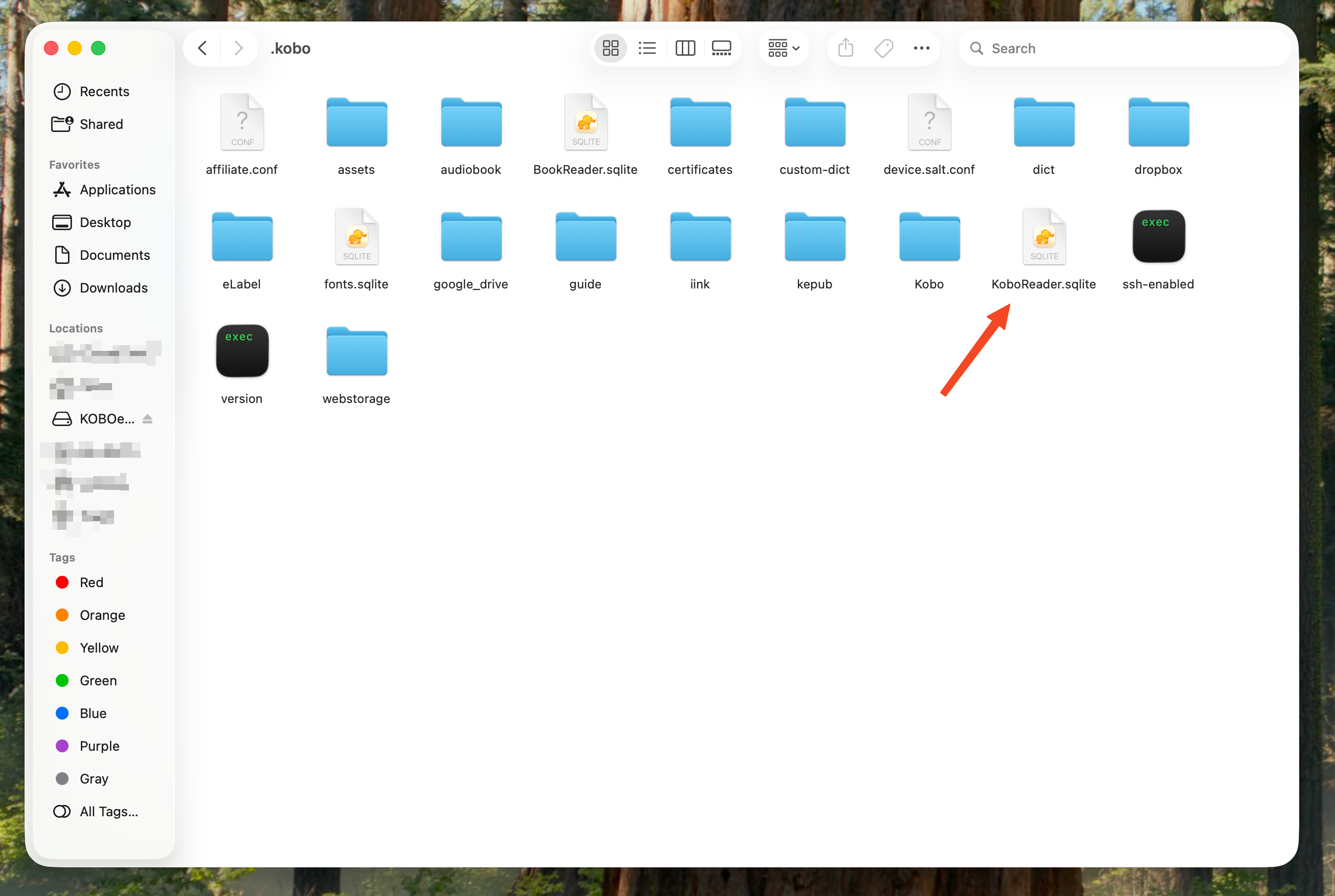This screenshot has height=896, width=1335.
Task: Switch to column view
Action: click(685, 48)
